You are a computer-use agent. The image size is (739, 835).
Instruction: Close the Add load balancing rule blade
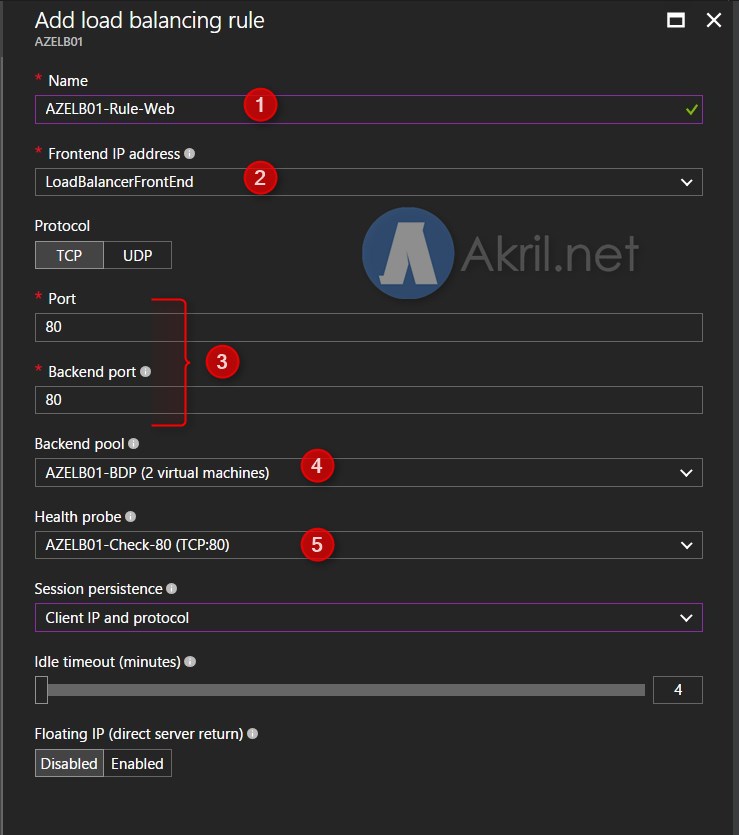[713, 20]
